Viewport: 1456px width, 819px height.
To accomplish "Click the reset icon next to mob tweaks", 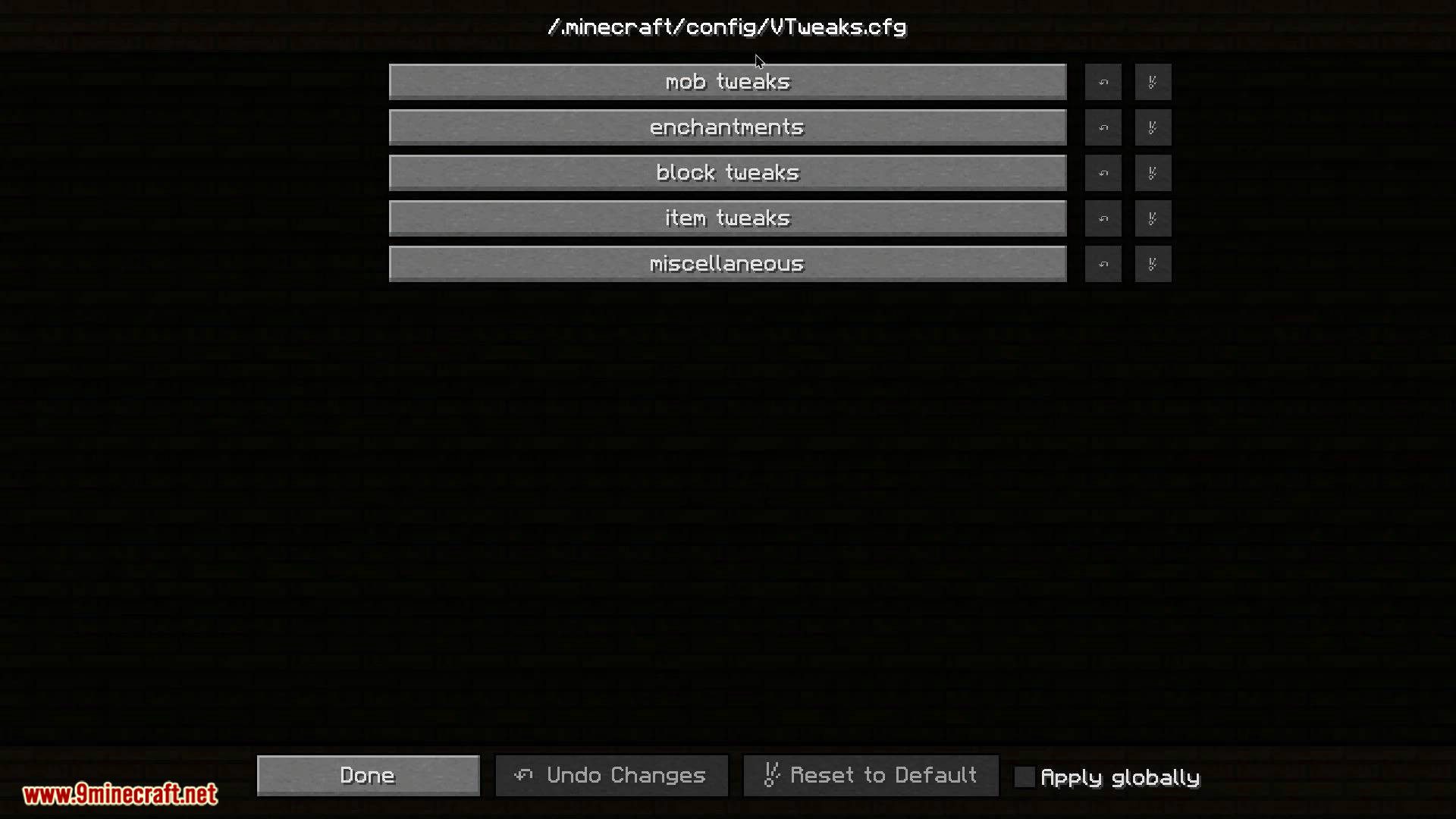I will [x=1152, y=82].
